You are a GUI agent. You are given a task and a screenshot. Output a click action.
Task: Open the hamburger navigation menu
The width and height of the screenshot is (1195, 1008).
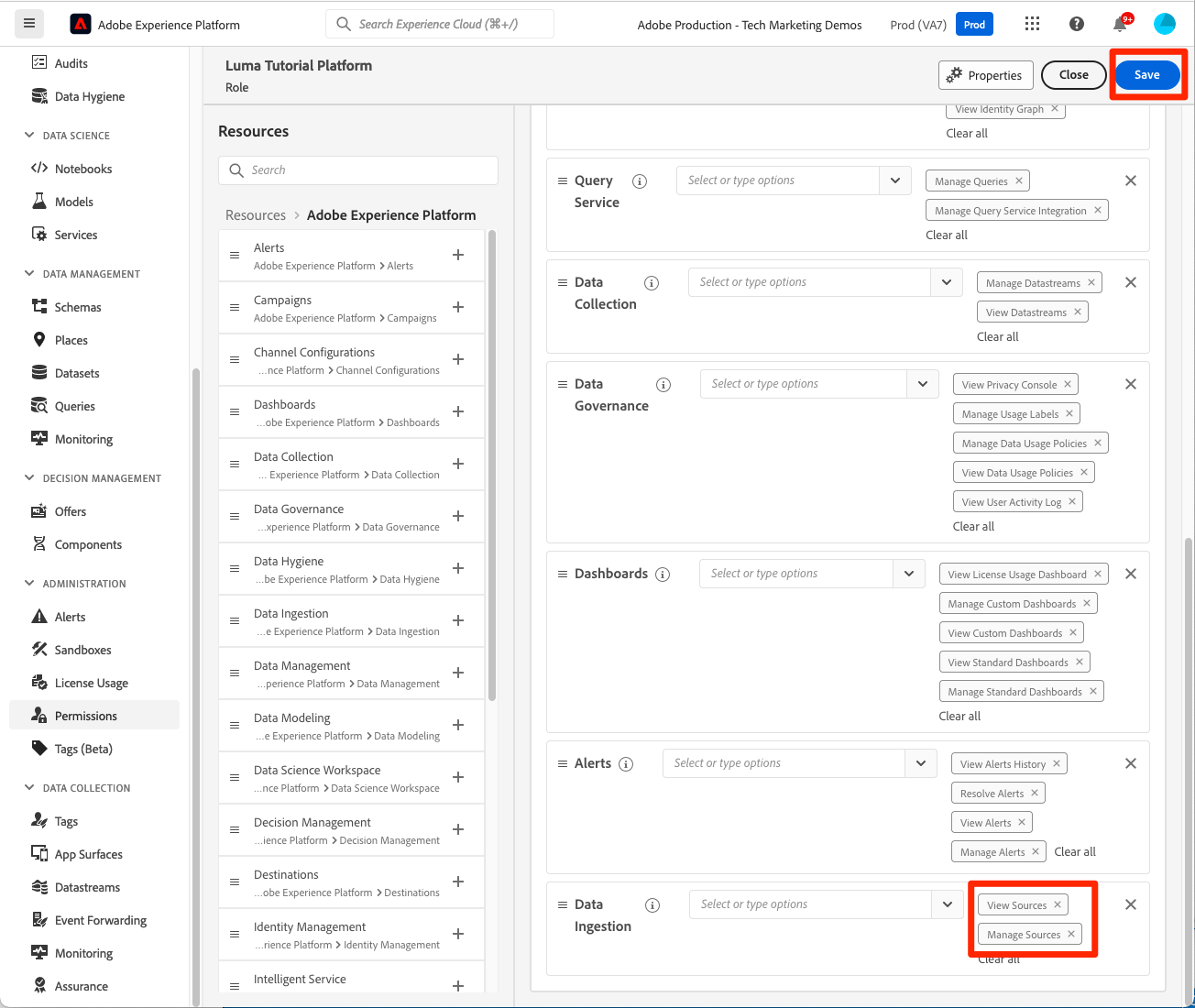[x=29, y=24]
